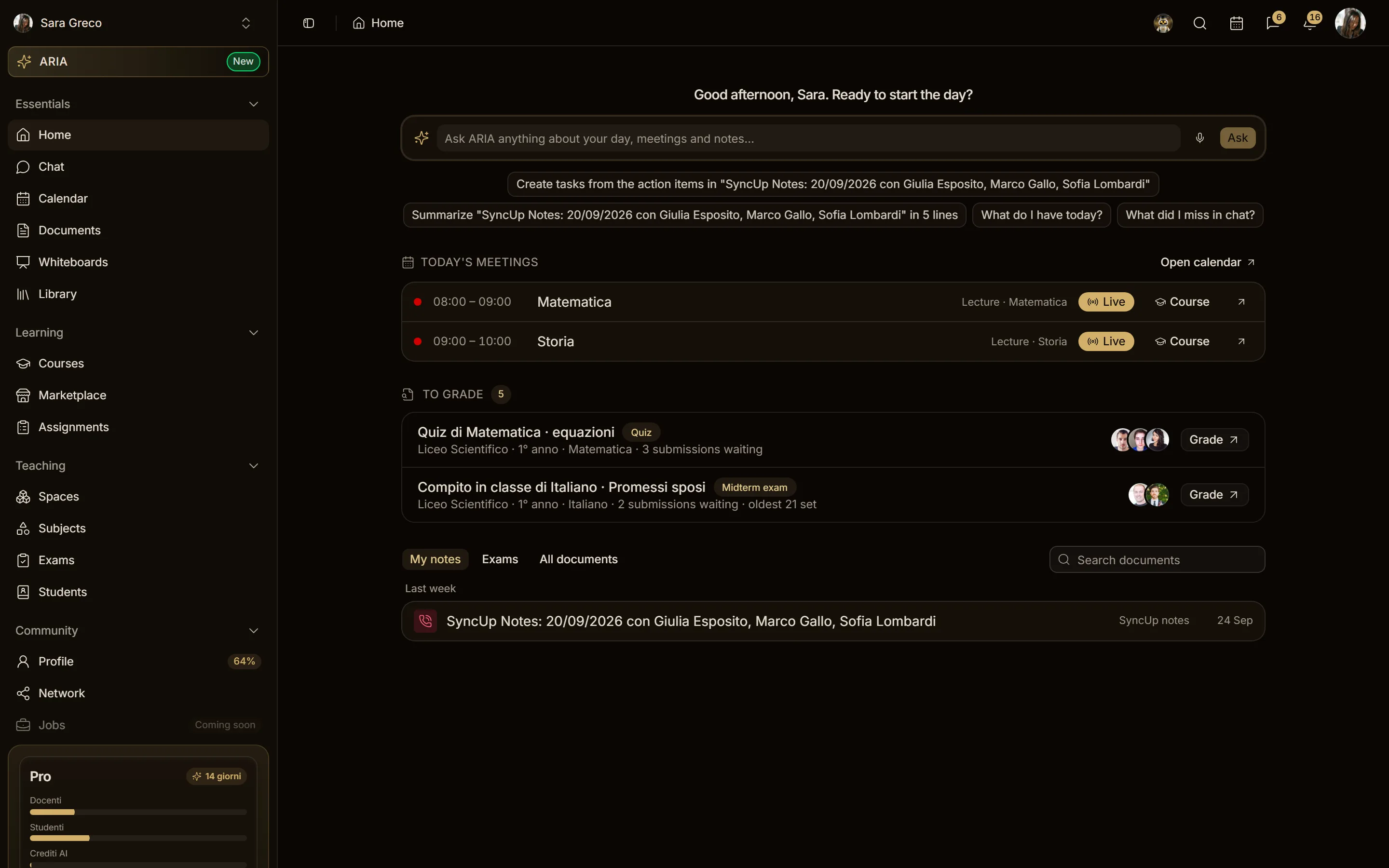Screen dimensions: 1389x868
Task: Collapse the Teaching section
Action: click(x=254, y=465)
